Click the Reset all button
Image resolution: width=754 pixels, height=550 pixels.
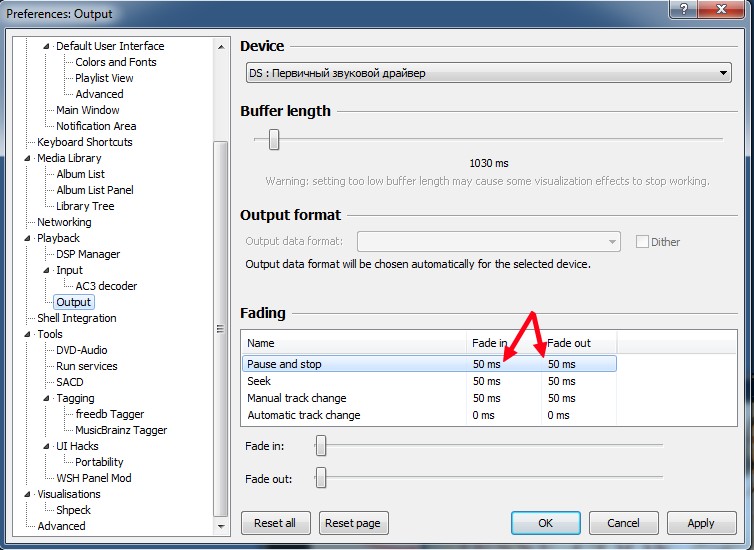pyautogui.click(x=275, y=523)
